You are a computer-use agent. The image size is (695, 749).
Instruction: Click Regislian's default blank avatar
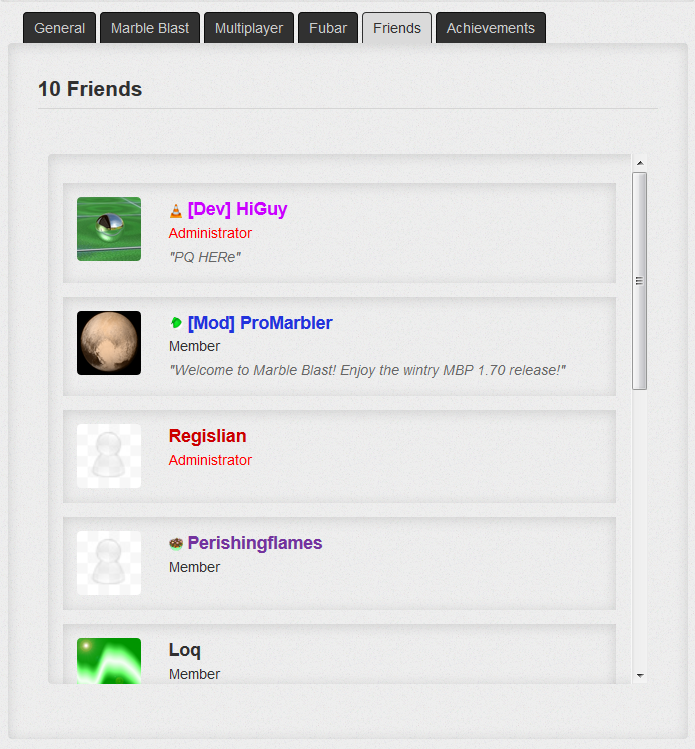[x=109, y=456]
